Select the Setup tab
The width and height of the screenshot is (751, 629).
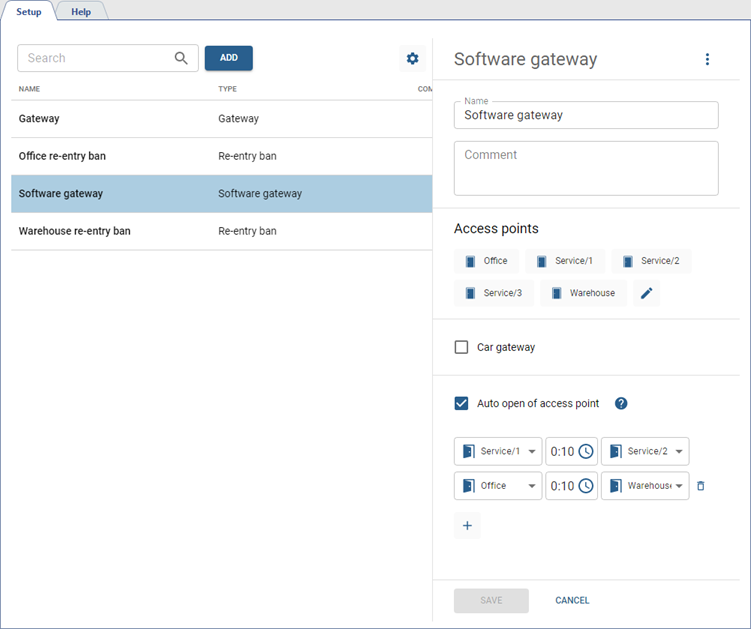(x=29, y=12)
